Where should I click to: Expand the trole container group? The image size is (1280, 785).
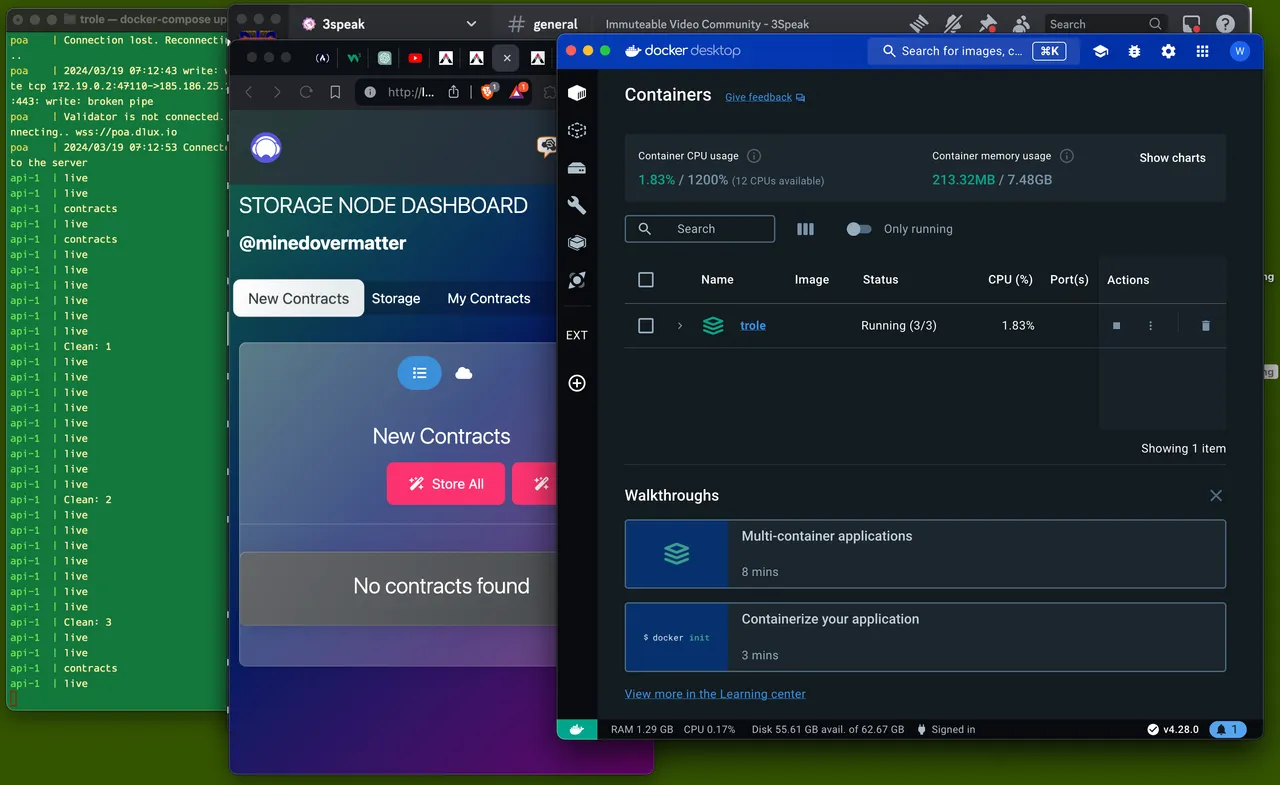680,326
